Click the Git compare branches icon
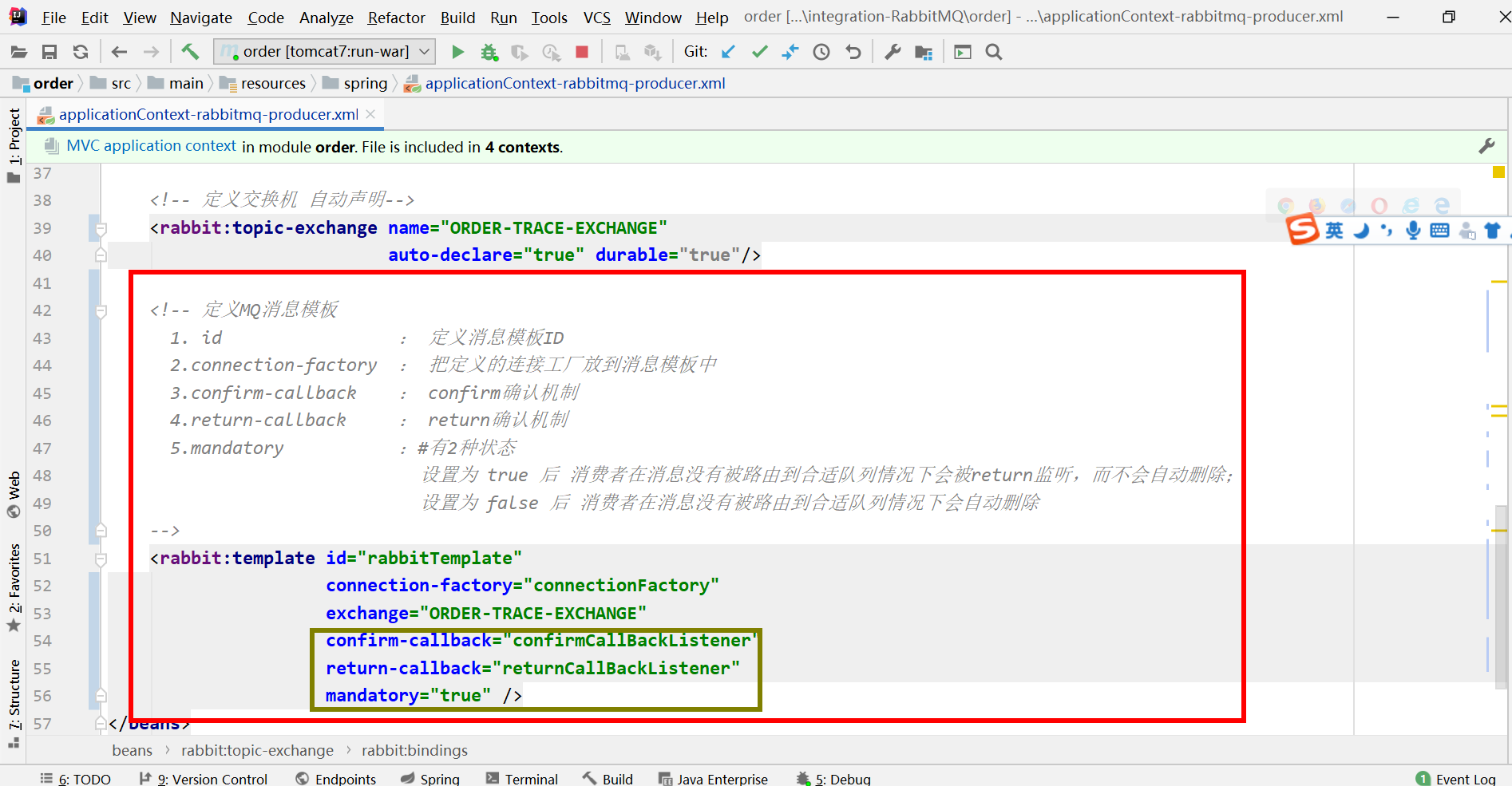1512x786 pixels. pyautogui.click(x=790, y=52)
